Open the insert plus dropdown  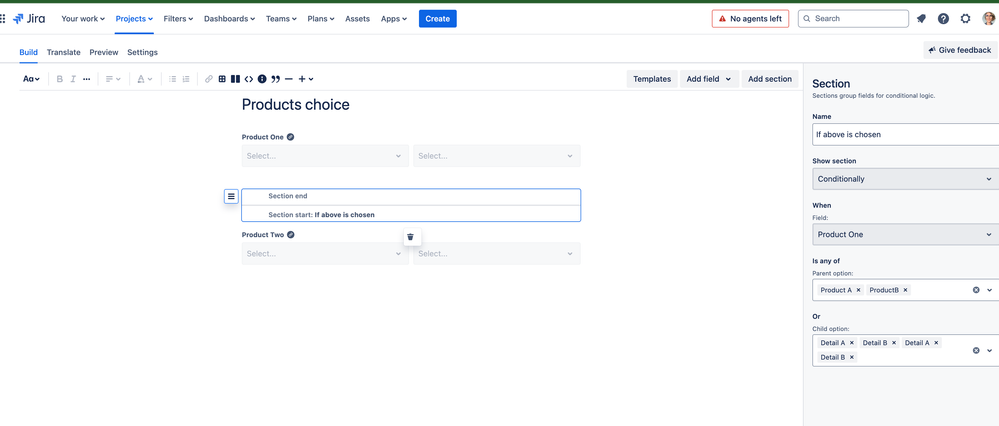306,79
